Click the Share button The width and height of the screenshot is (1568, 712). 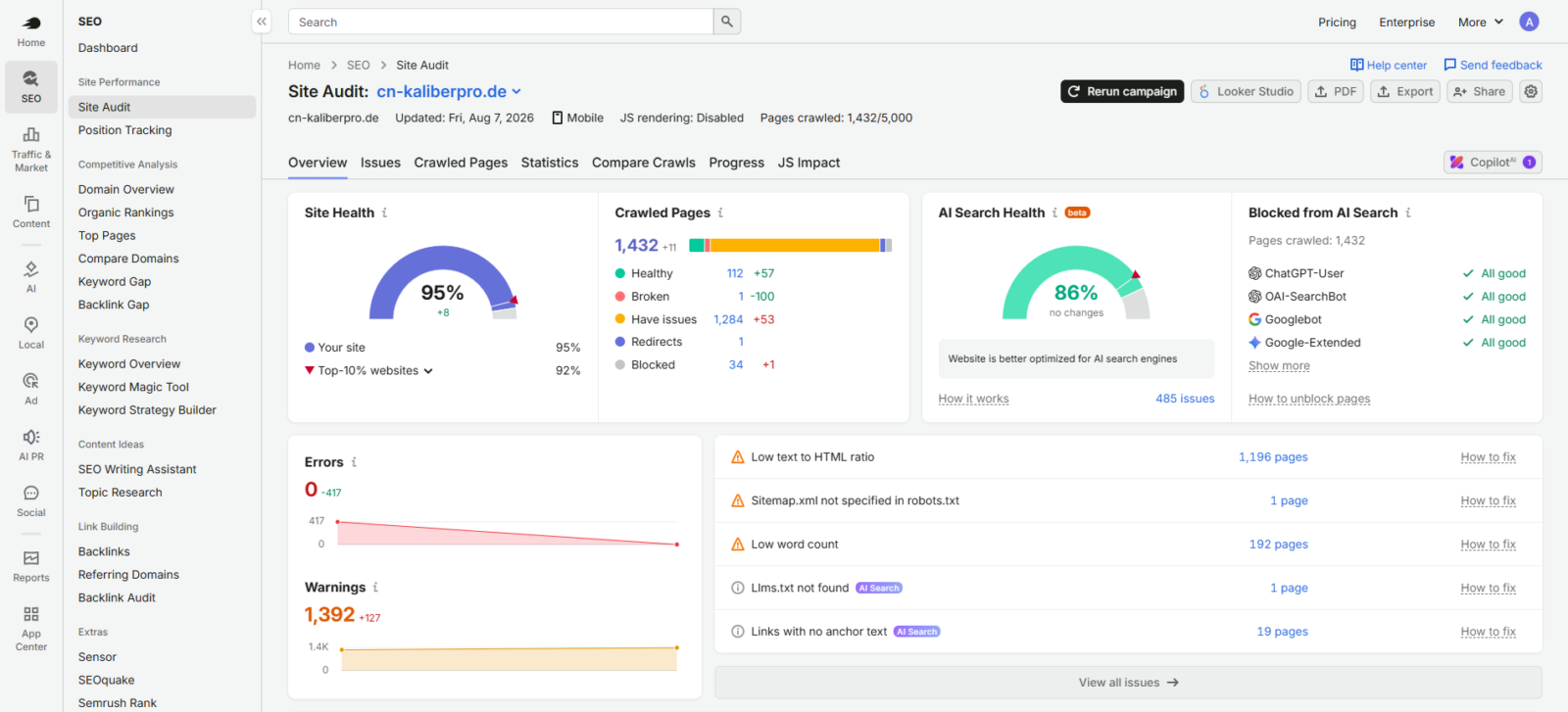1480,91
